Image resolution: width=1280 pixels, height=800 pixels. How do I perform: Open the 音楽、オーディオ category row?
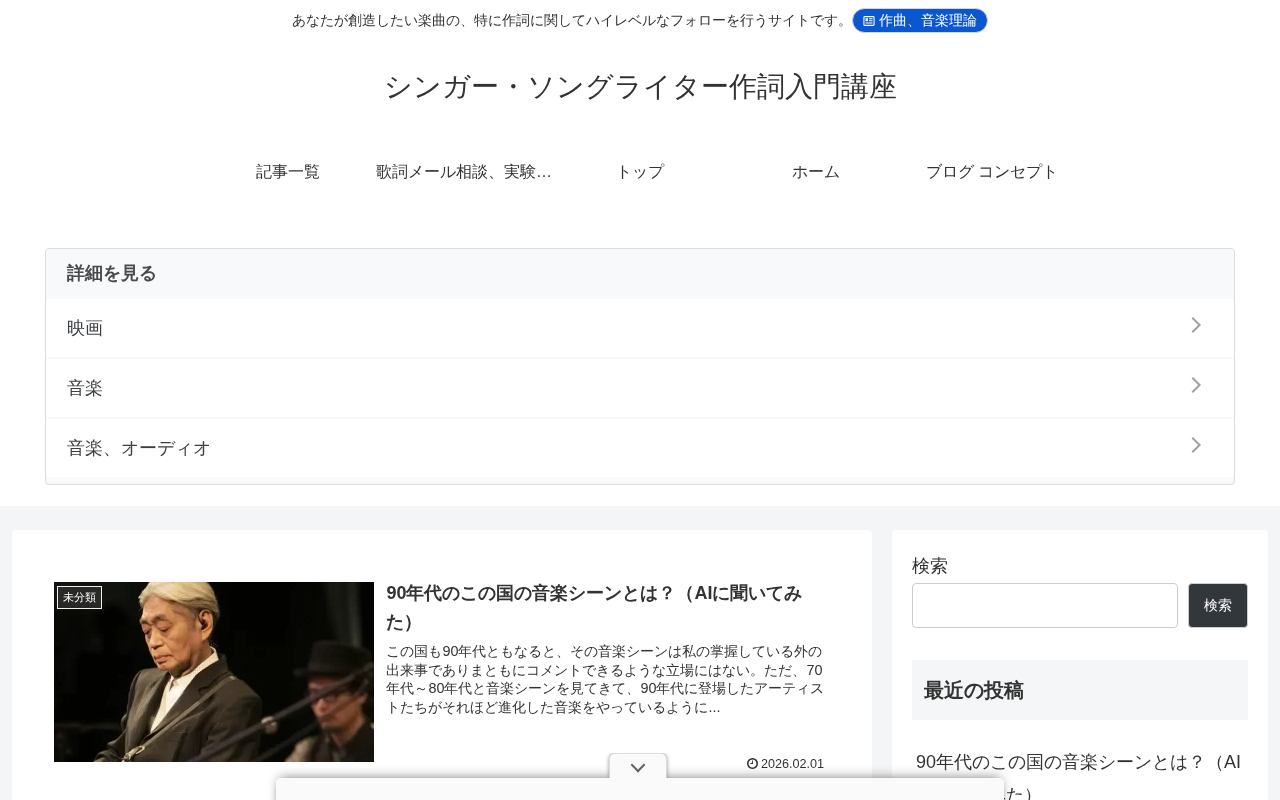pyautogui.click(x=640, y=448)
